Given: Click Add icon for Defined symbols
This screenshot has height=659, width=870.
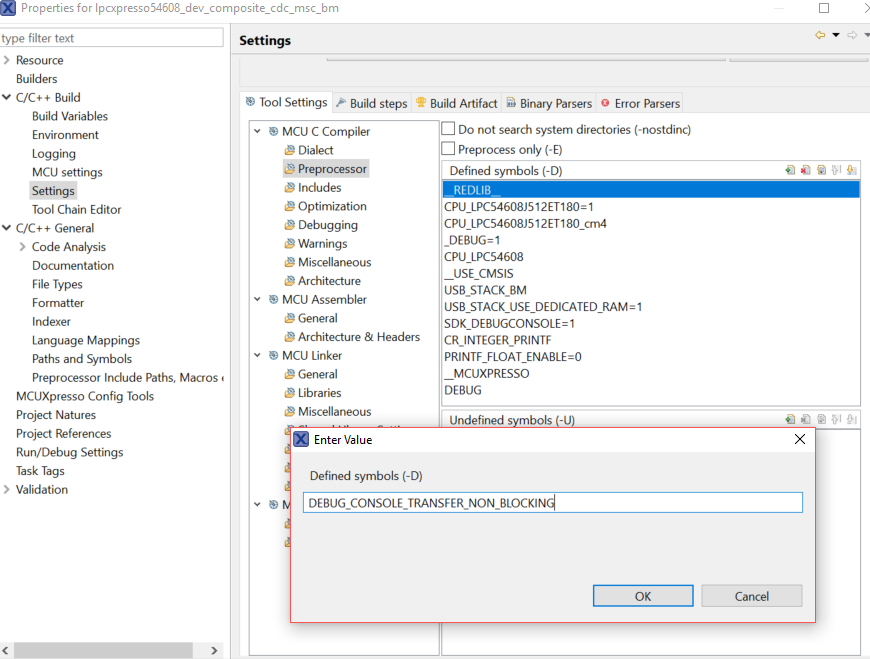Looking at the screenshot, I should pos(790,170).
